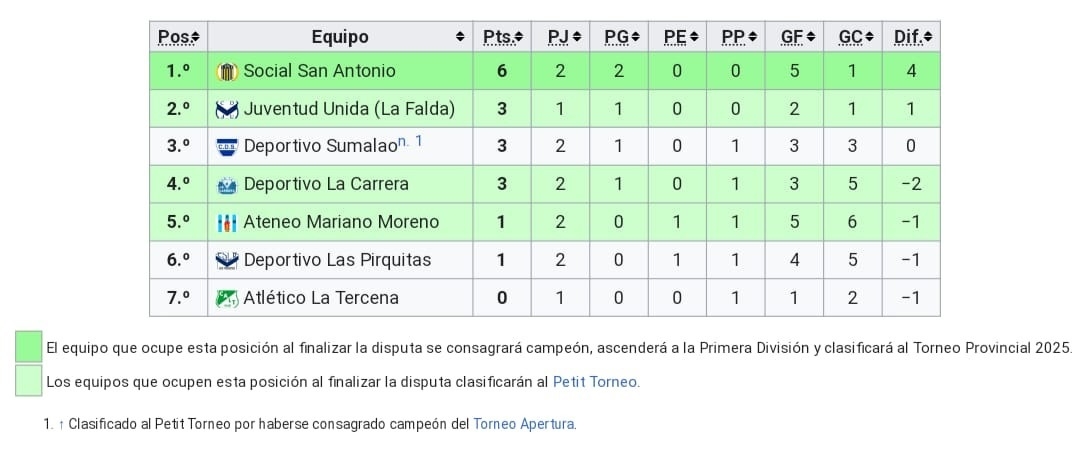Sort table by Equipo column arrows
Screen dimensions: 1080x457
point(460,37)
